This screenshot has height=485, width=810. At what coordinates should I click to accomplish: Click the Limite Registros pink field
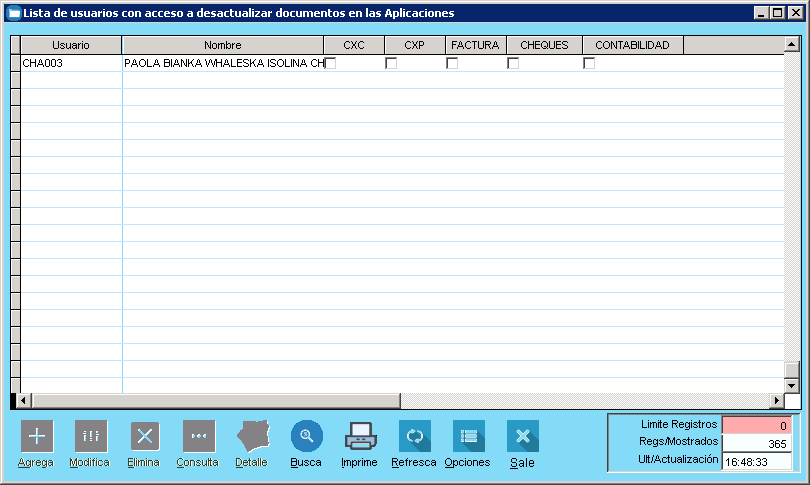click(756, 425)
